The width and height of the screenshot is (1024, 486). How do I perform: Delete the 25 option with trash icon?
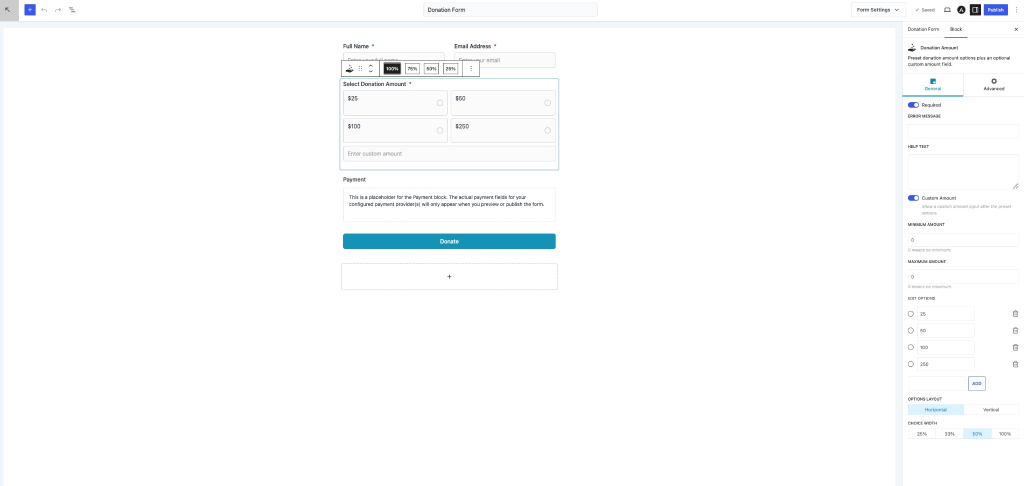tap(1015, 314)
